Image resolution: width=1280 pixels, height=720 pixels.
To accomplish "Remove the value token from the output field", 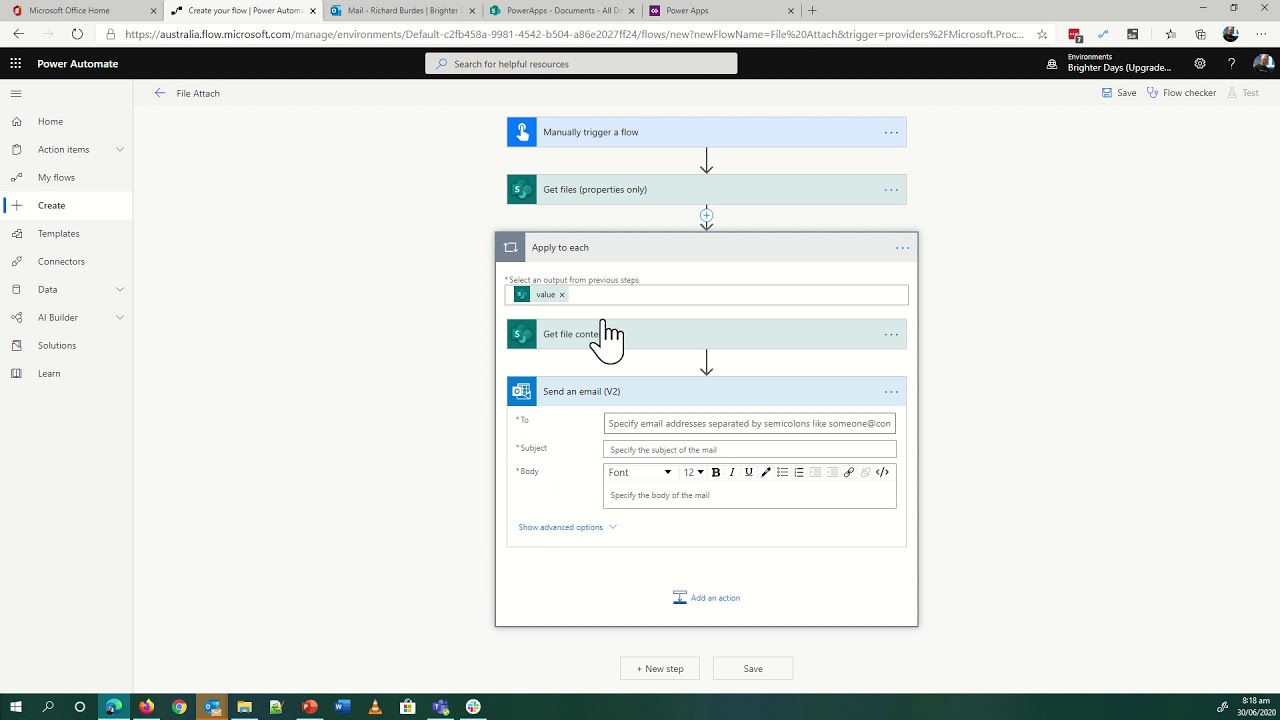I will (562, 295).
